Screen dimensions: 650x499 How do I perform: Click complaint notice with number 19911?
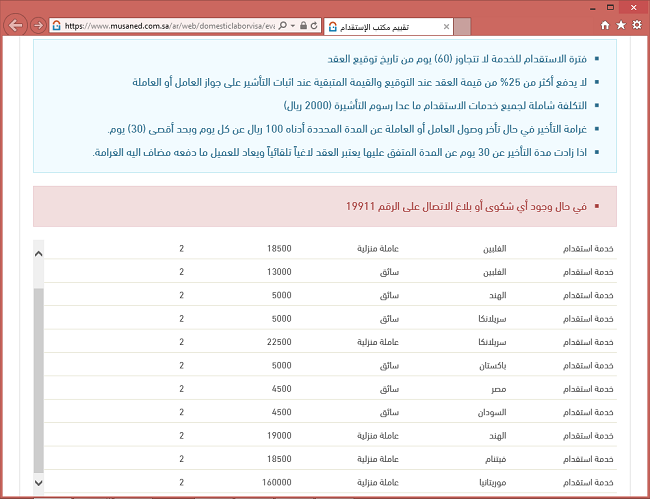click(x=466, y=206)
